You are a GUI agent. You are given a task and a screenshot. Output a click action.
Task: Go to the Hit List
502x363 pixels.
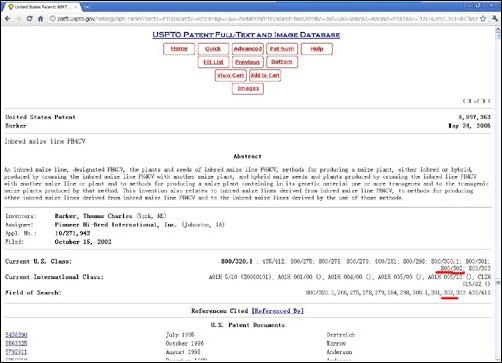213,62
